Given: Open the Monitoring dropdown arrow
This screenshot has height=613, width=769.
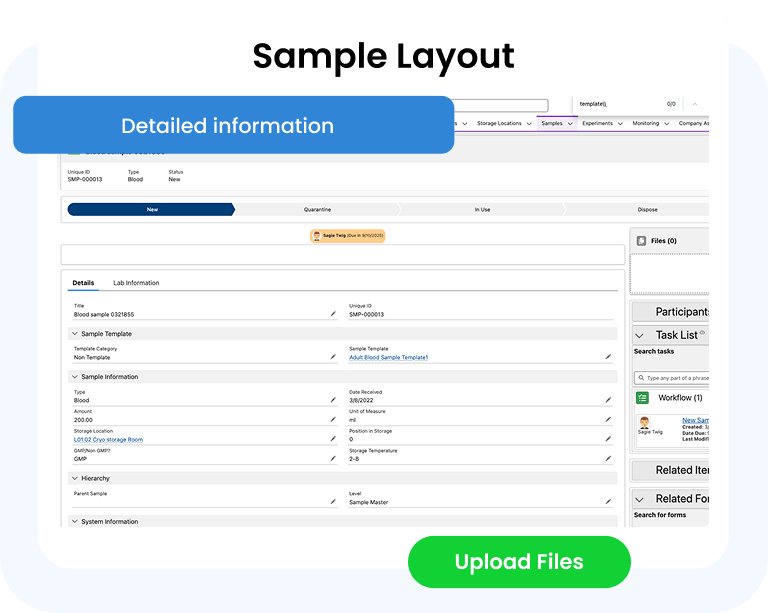Looking at the screenshot, I should [666, 124].
